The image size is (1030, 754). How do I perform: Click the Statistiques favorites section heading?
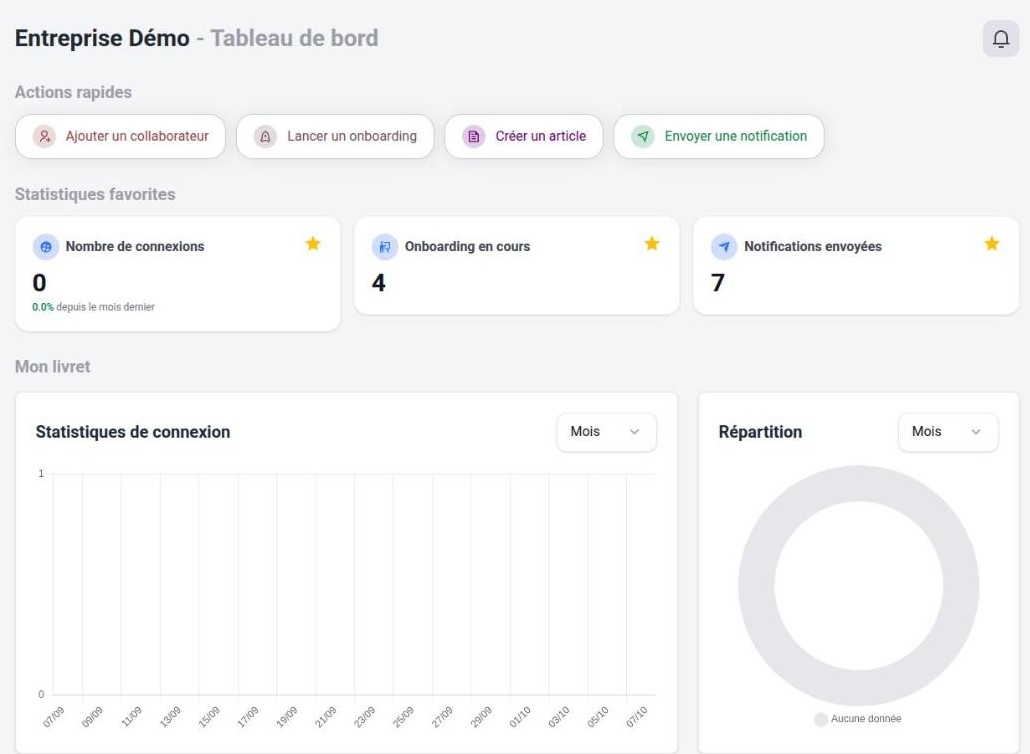point(95,194)
